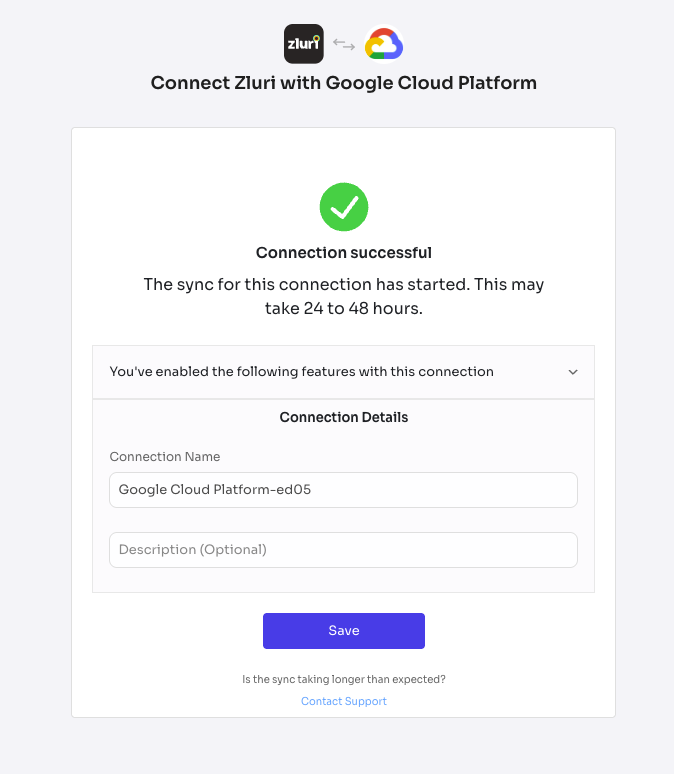The width and height of the screenshot is (674, 774).
Task: Select the 'Google Cloud Platform-ed05' text value
Action: (x=215, y=490)
